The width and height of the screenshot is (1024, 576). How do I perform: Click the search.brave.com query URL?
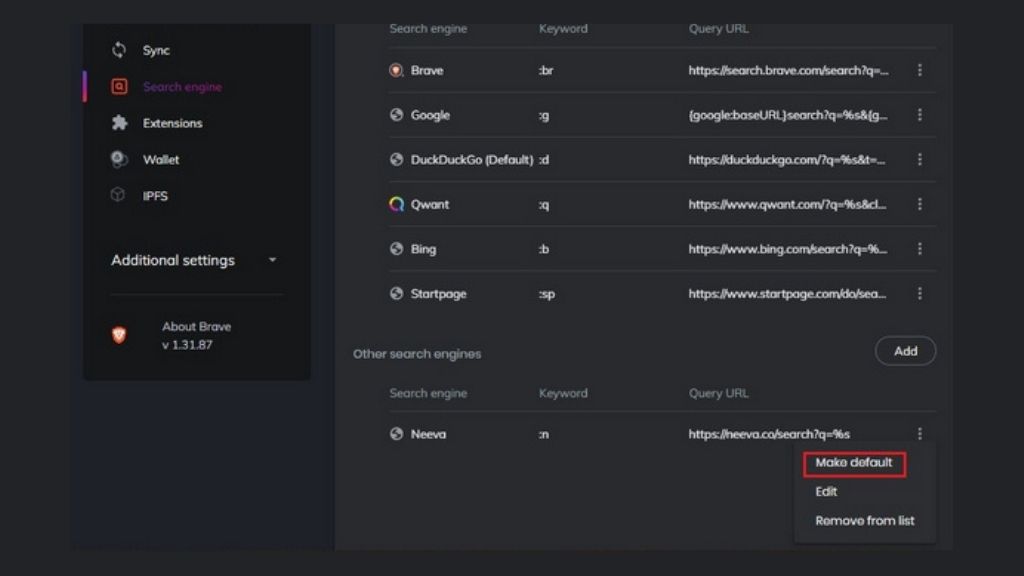point(788,70)
